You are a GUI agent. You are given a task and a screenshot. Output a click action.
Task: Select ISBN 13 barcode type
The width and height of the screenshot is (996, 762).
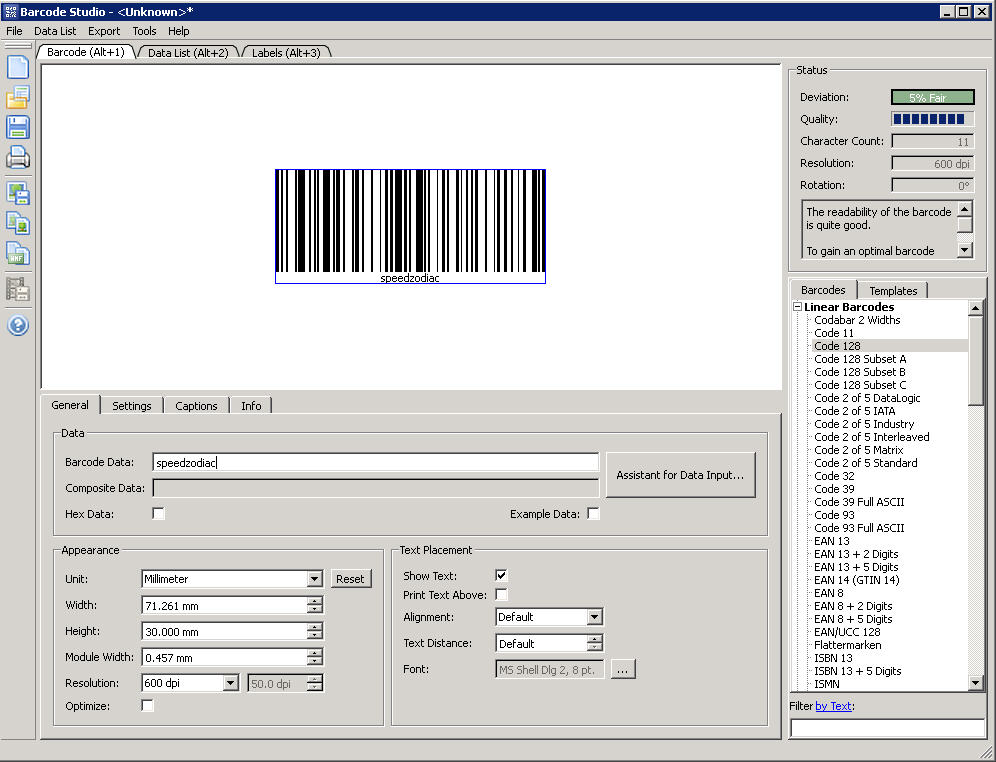(833, 658)
